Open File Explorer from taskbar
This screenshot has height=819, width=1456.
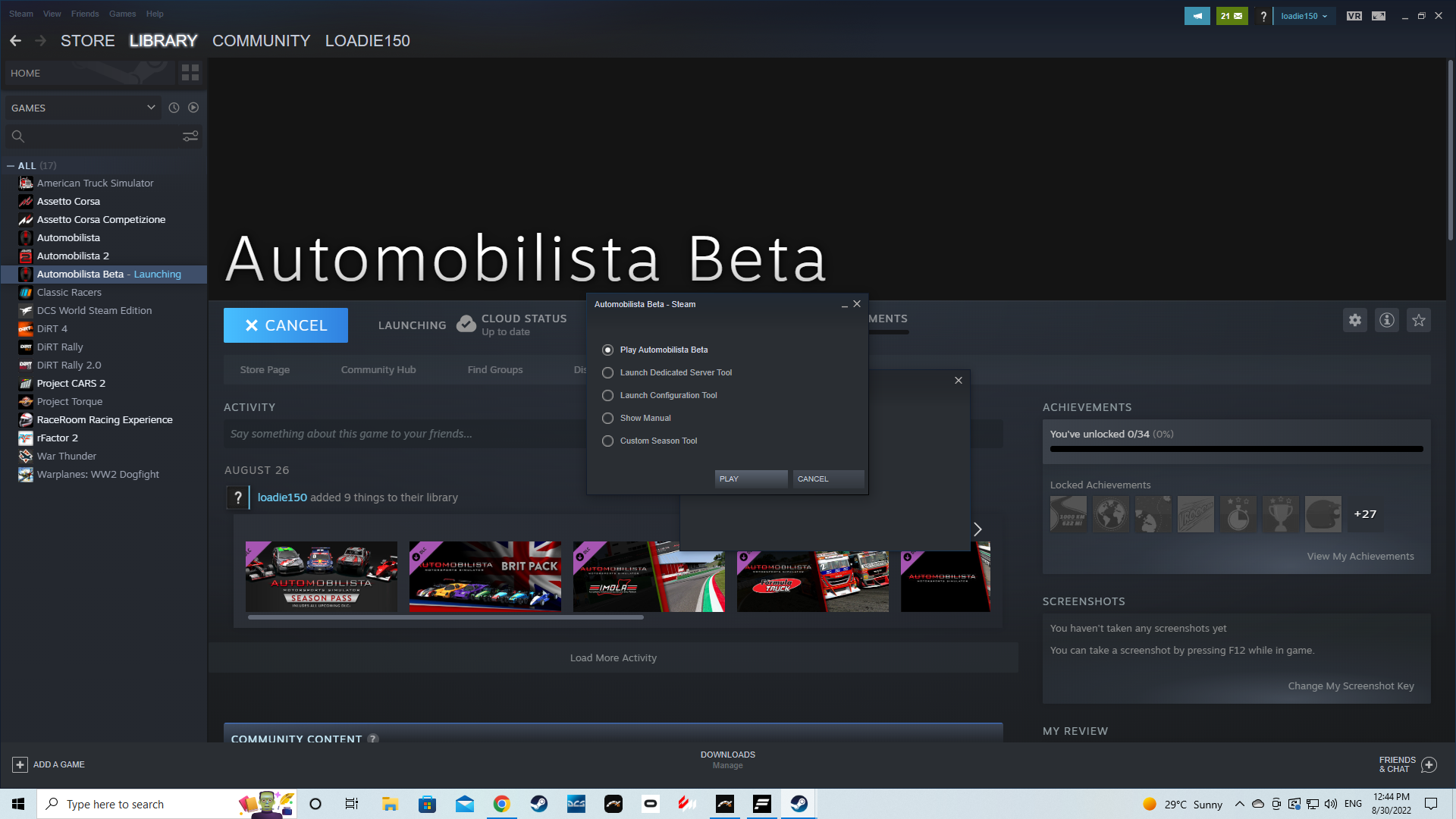coord(390,804)
